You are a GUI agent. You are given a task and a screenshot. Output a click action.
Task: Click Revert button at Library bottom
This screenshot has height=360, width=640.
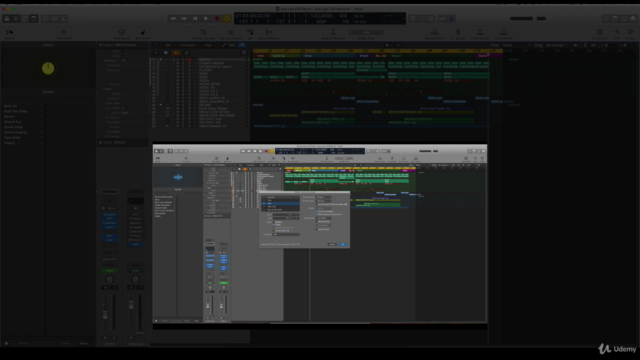coord(24,344)
